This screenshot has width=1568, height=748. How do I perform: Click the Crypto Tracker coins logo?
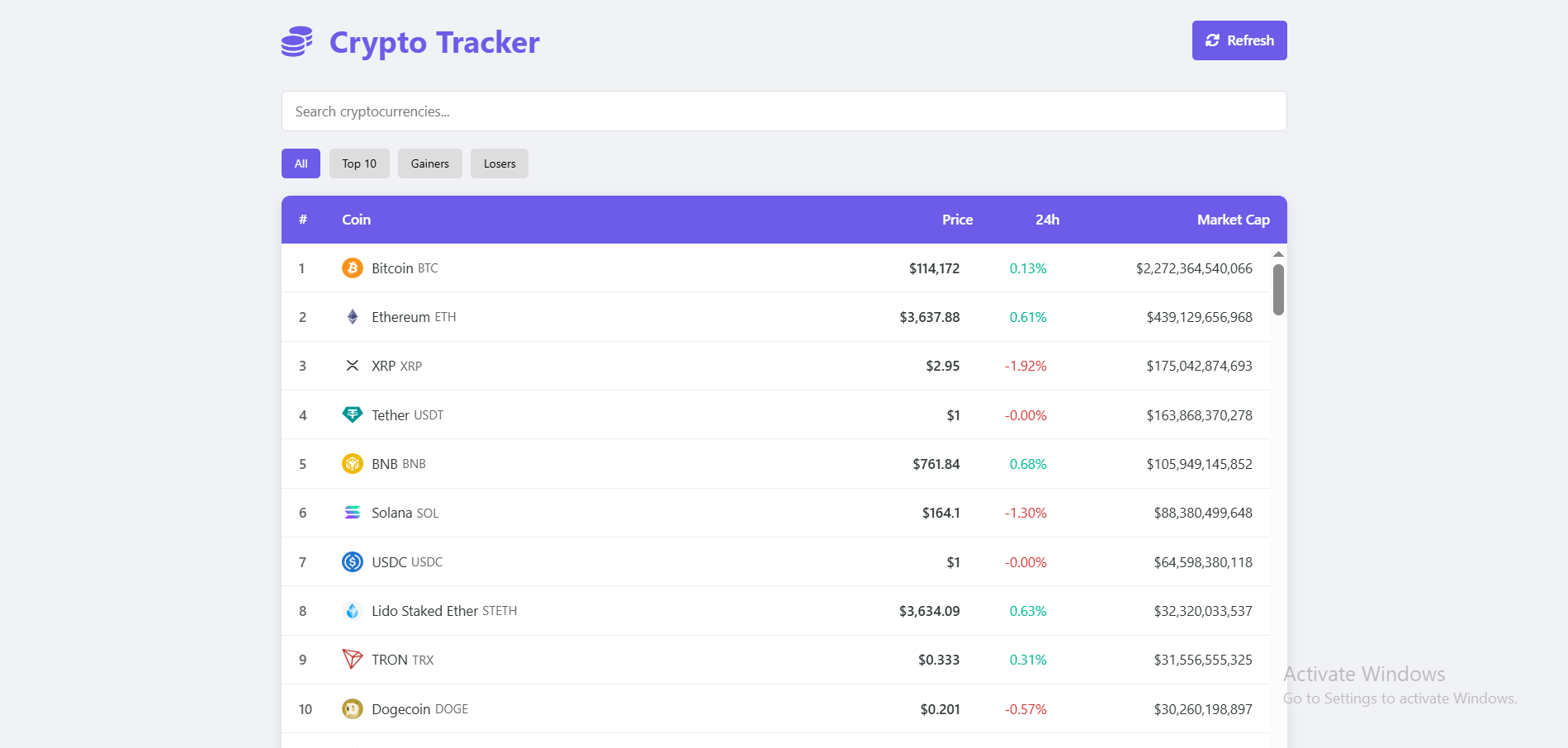(296, 41)
